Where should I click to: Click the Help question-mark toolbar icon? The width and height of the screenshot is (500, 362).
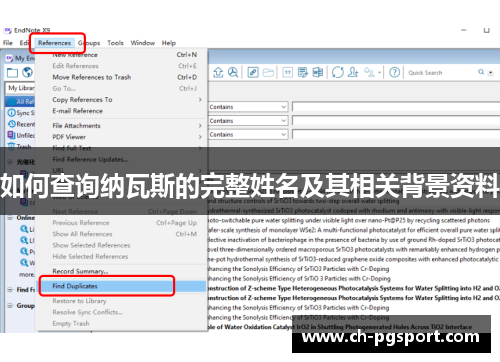395,72
